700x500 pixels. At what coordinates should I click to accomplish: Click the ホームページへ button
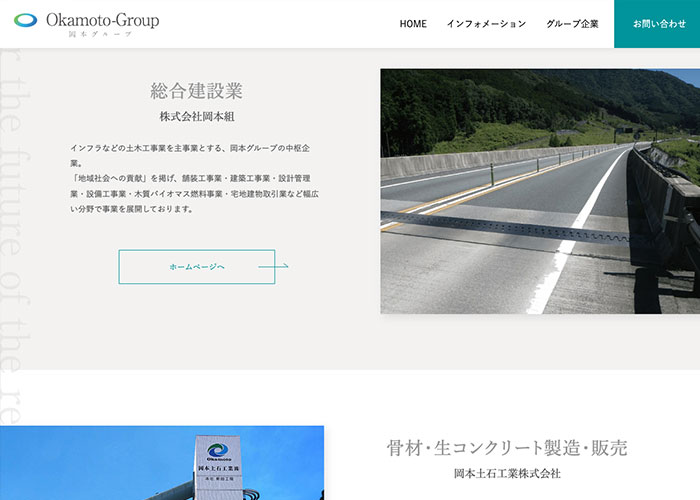(x=197, y=267)
